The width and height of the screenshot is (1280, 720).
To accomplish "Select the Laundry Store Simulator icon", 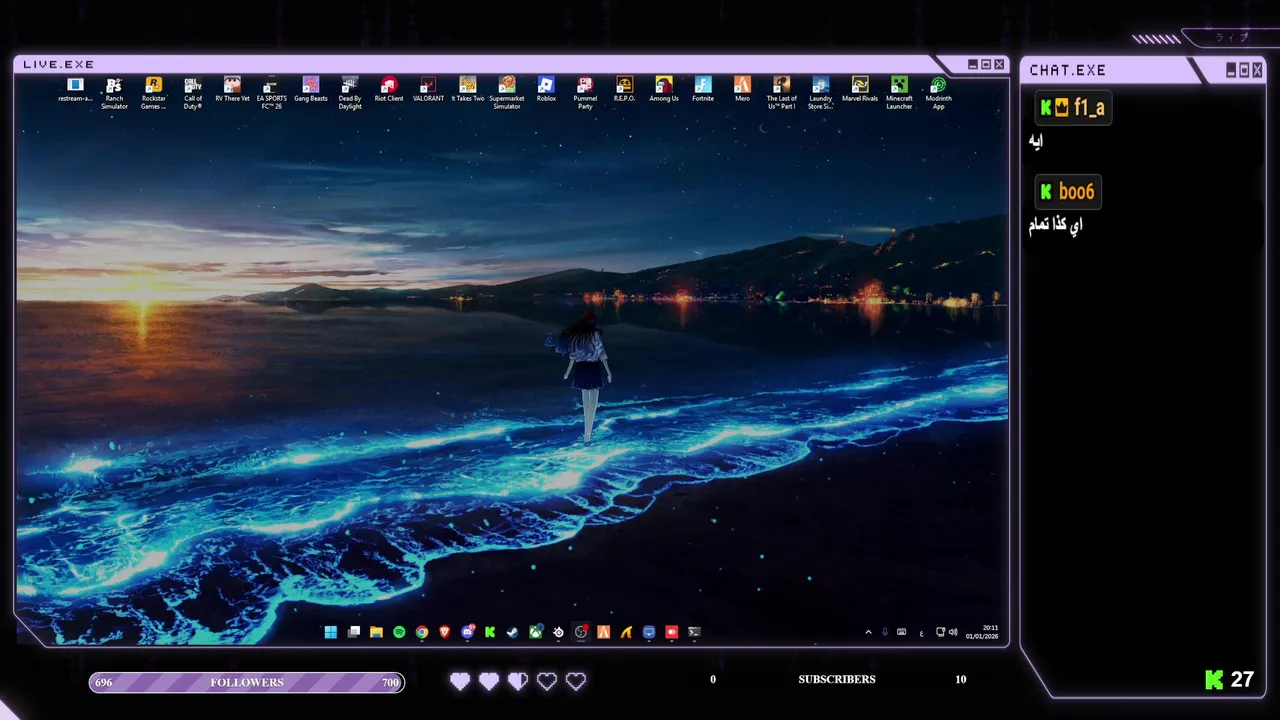I will pyautogui.click(x=821, y=93).
